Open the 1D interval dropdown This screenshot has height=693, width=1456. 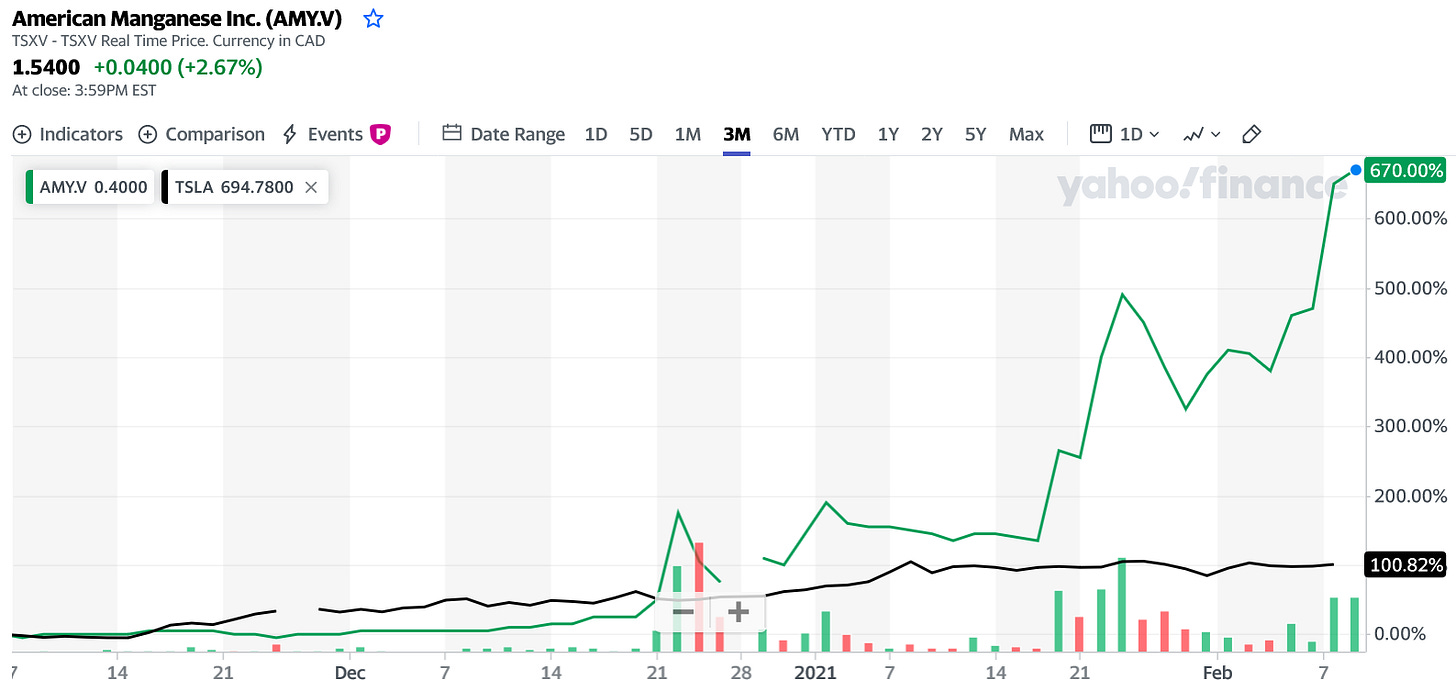click(x=1125, y=134)
